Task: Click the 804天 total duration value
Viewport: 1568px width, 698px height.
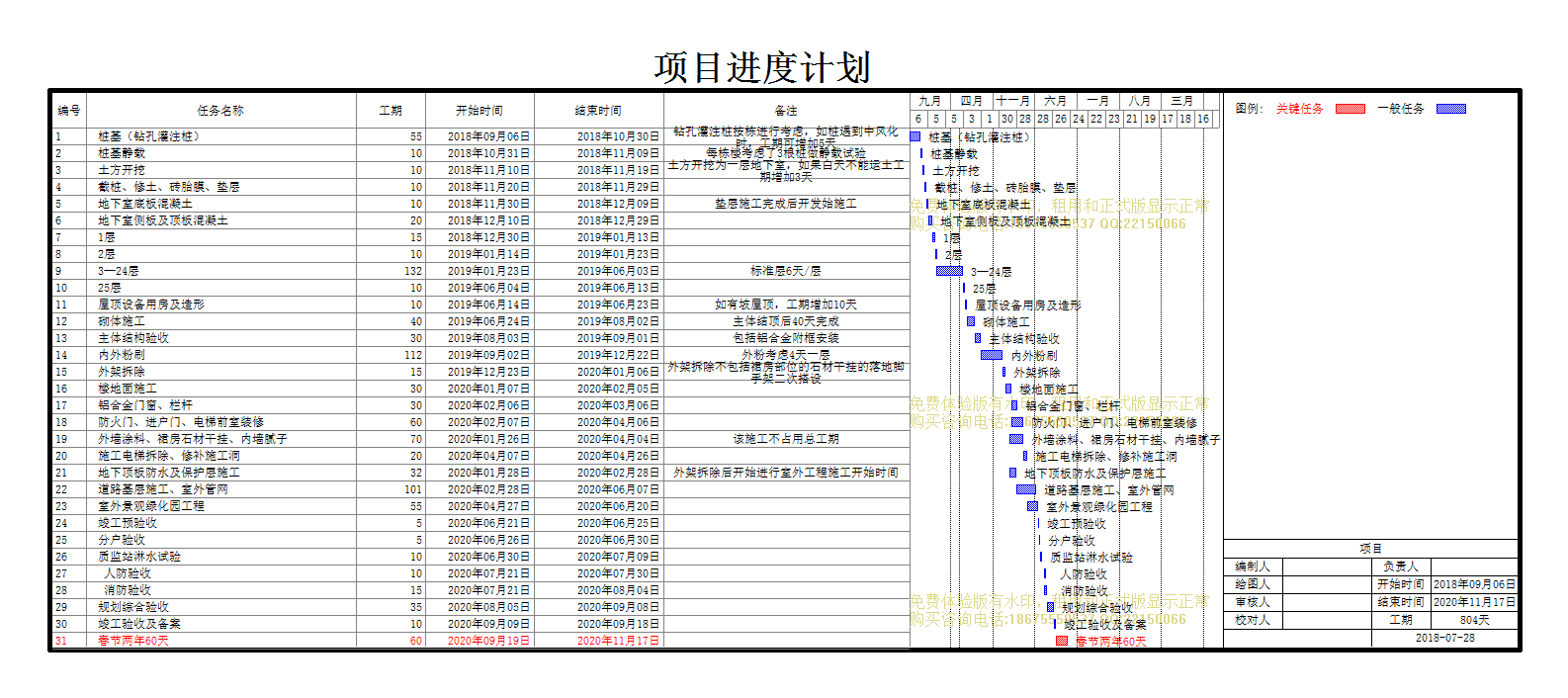Action: pos(1475,620)
